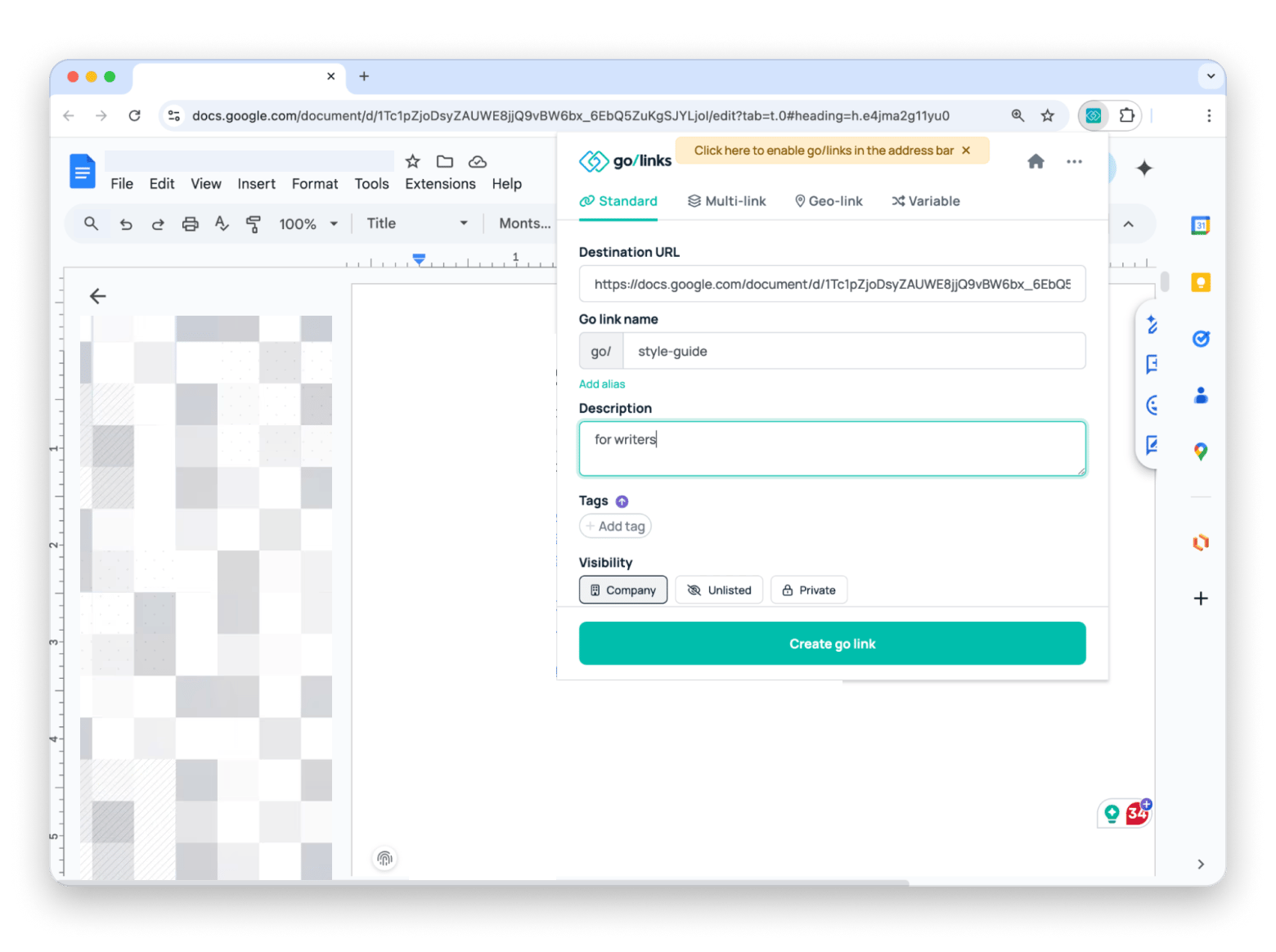
Task: Click the document title field
Action: (x=249, y=161)
